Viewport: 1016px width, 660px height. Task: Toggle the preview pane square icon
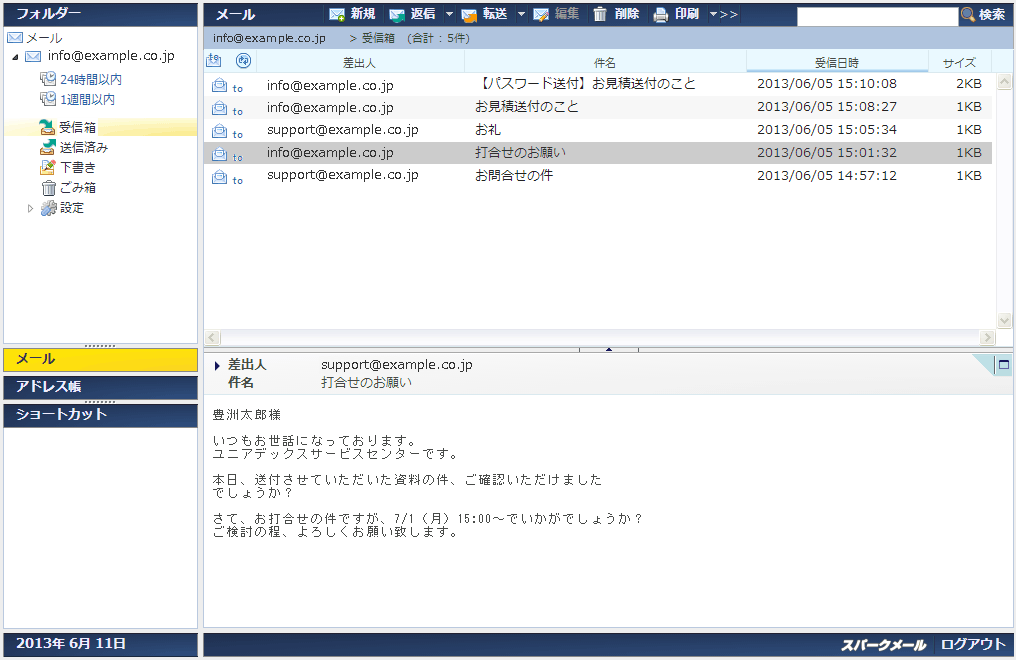pos(1002,365)
